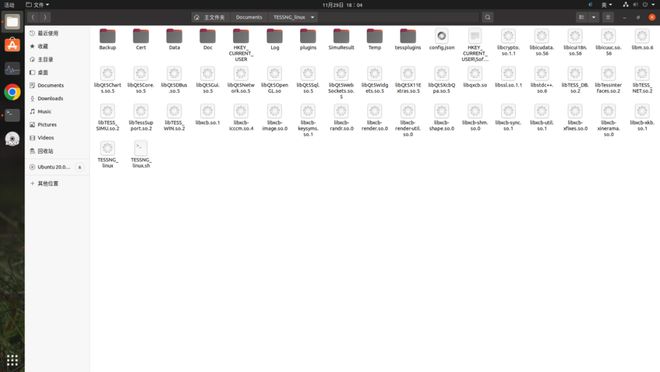Screen dimensions: 660x372
Task: Open Ubuntu Software from dock
Action: point(12,45)
